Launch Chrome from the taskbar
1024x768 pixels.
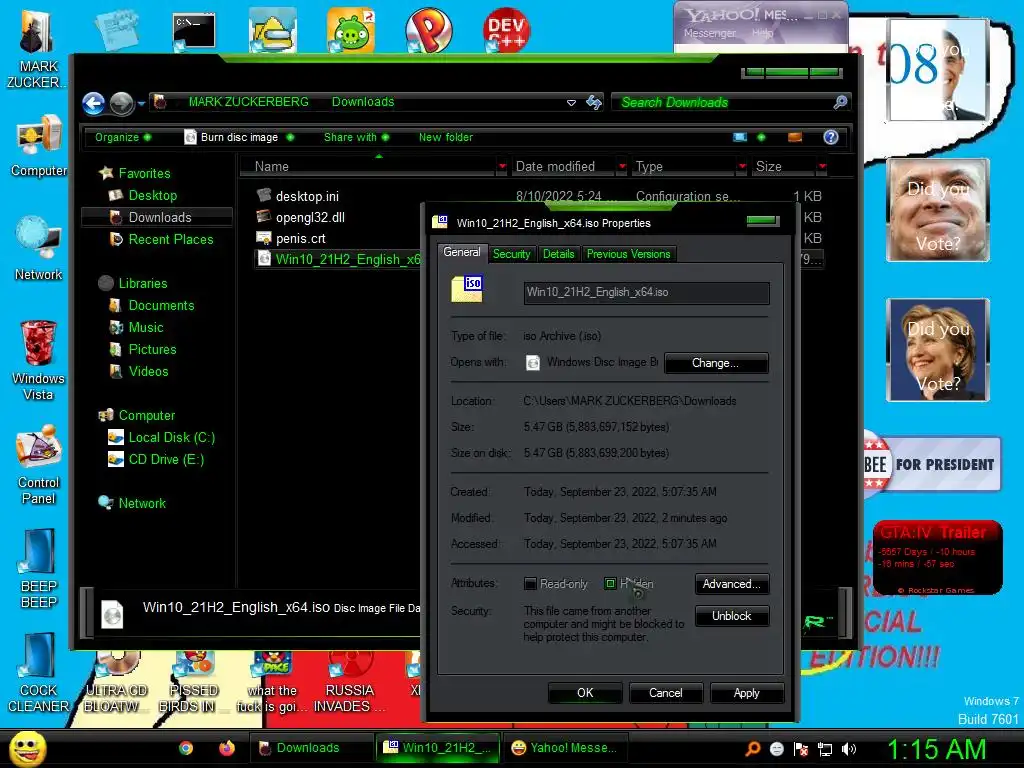pos(185,748)
